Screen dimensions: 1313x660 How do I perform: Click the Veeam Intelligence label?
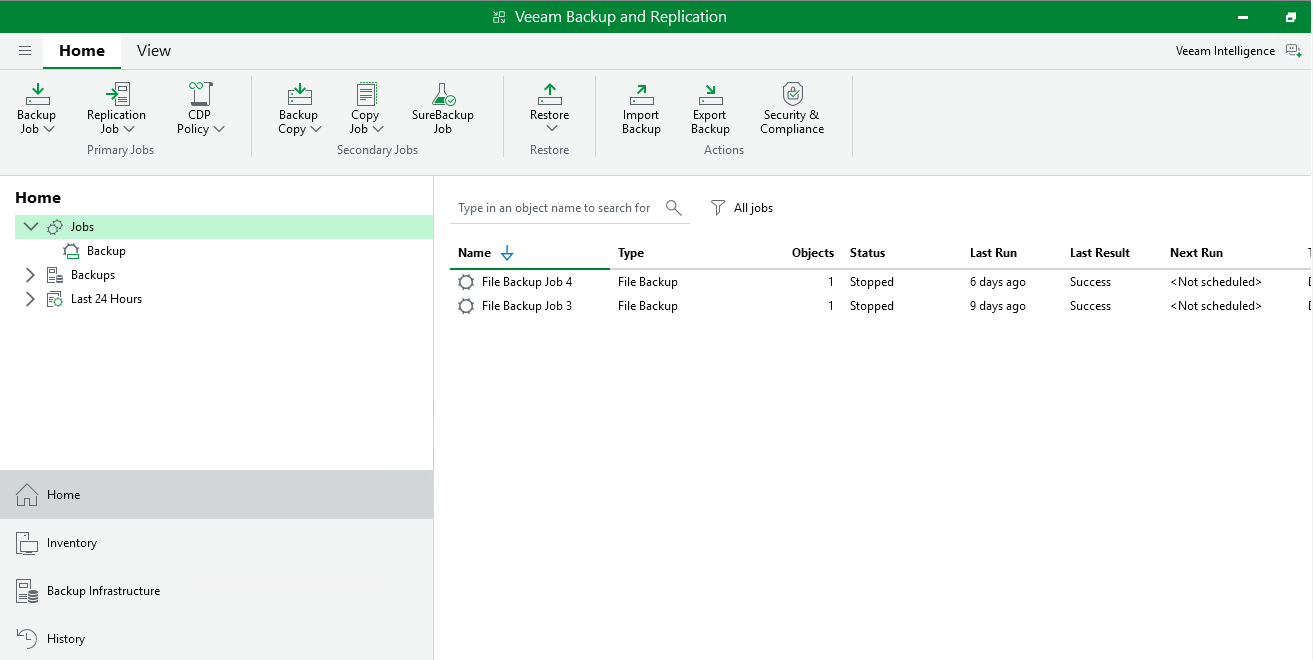click(1225, 51)
